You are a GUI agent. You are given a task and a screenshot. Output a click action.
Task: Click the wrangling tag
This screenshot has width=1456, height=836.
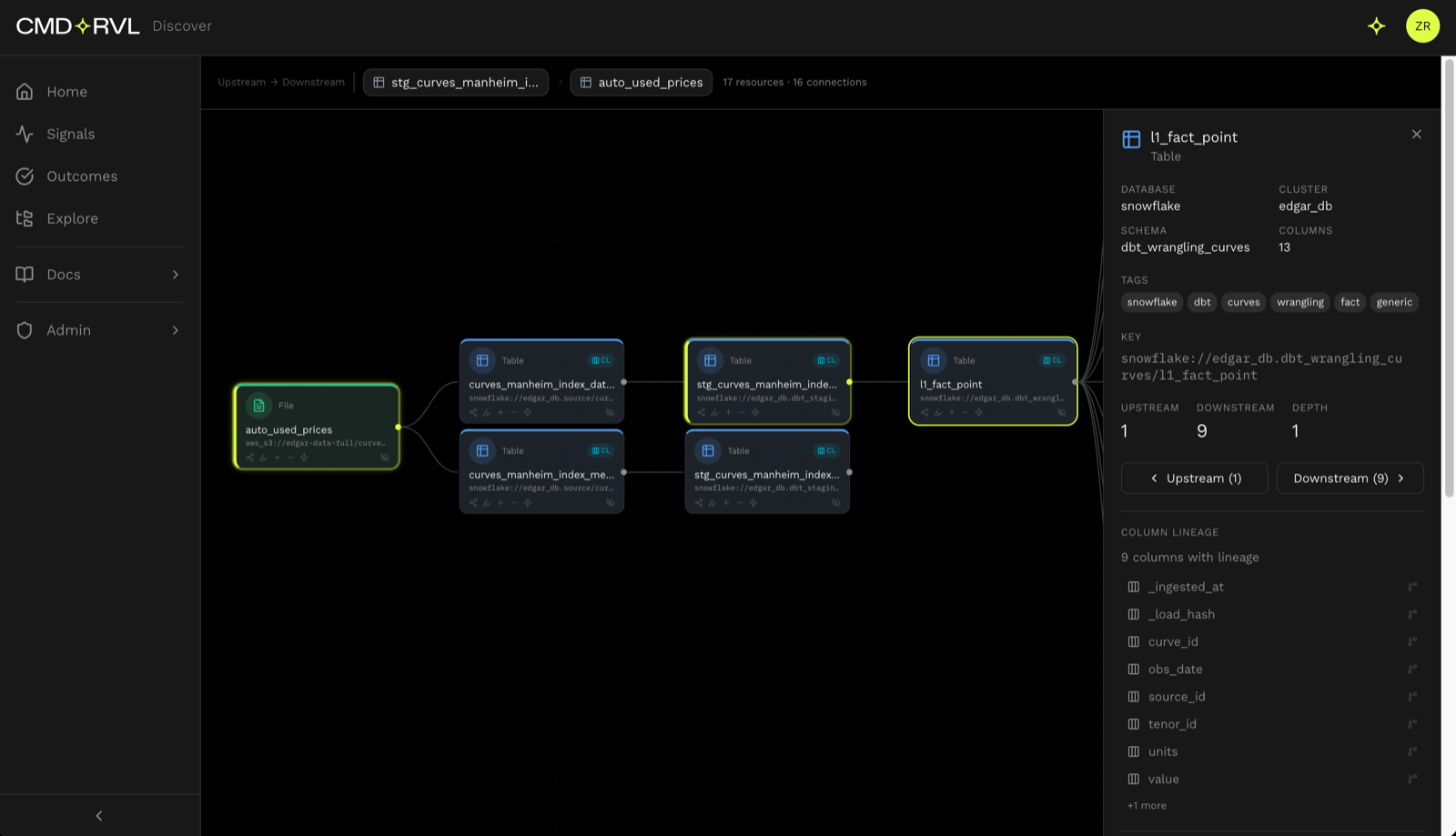click(1300, 302)
